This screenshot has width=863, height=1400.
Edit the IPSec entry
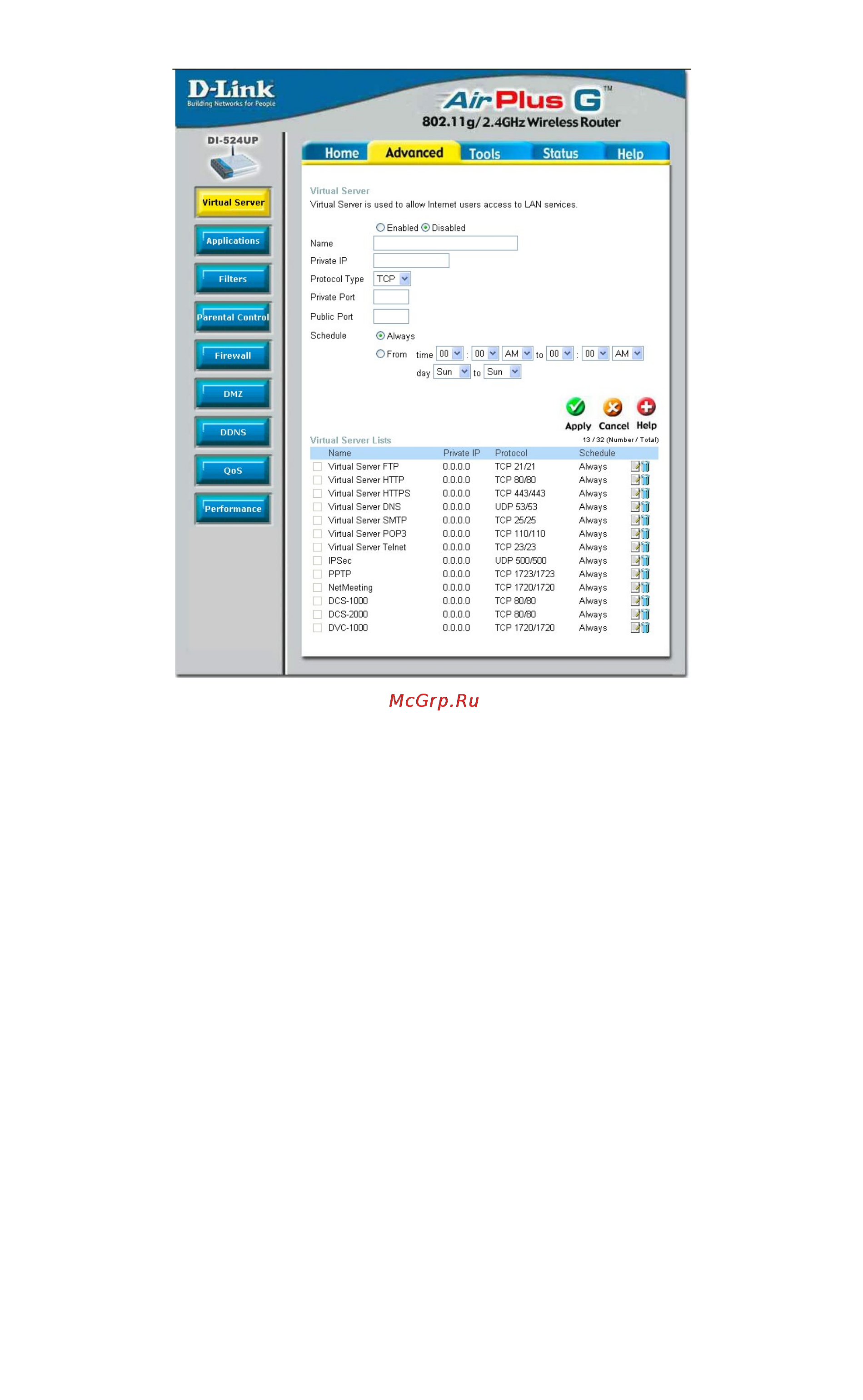click(x=635, y=560)
